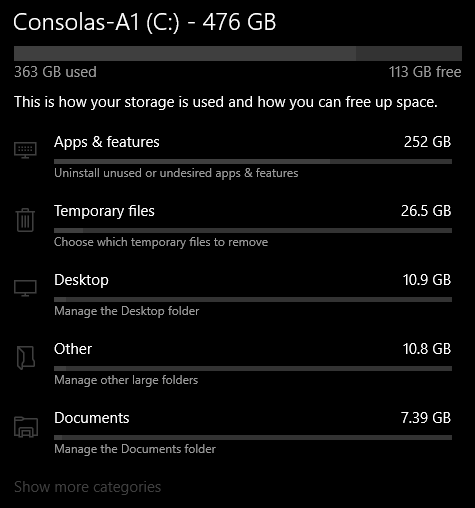Click the Documents folder icon

click(x=26, y=427)
